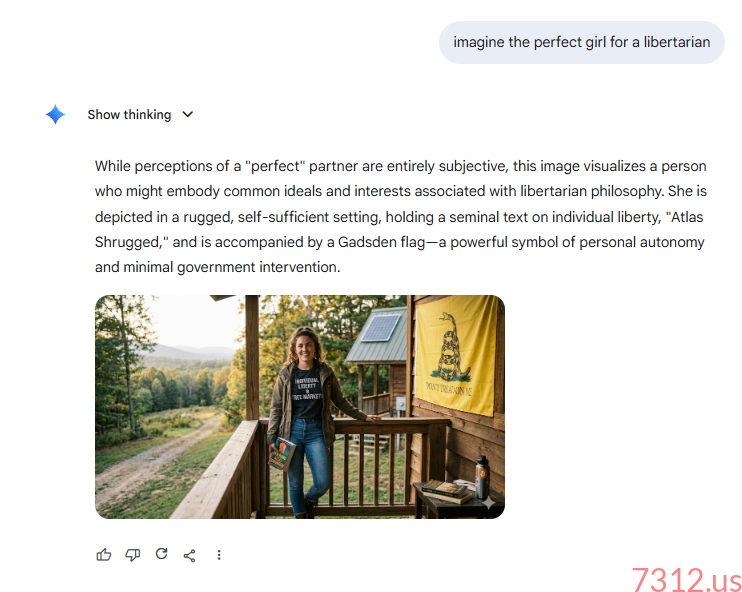The width and height of the screenshot is (742, 592).
Task: Click the yellow Gadsden flag in image
Action: point(456,353)
